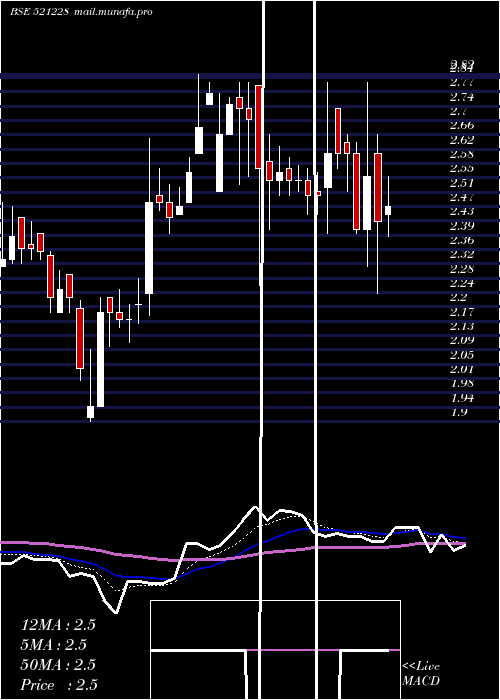Click the Price : 2.5 readout
The width and height of the screenshot is (500, 700).
tap(59, 685)
